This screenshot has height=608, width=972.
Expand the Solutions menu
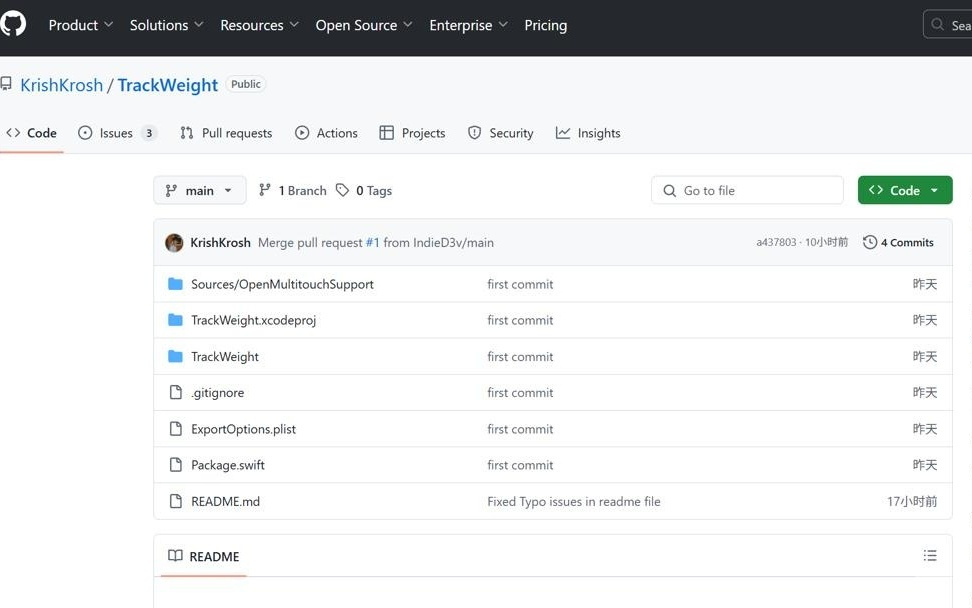coord(166,25)
